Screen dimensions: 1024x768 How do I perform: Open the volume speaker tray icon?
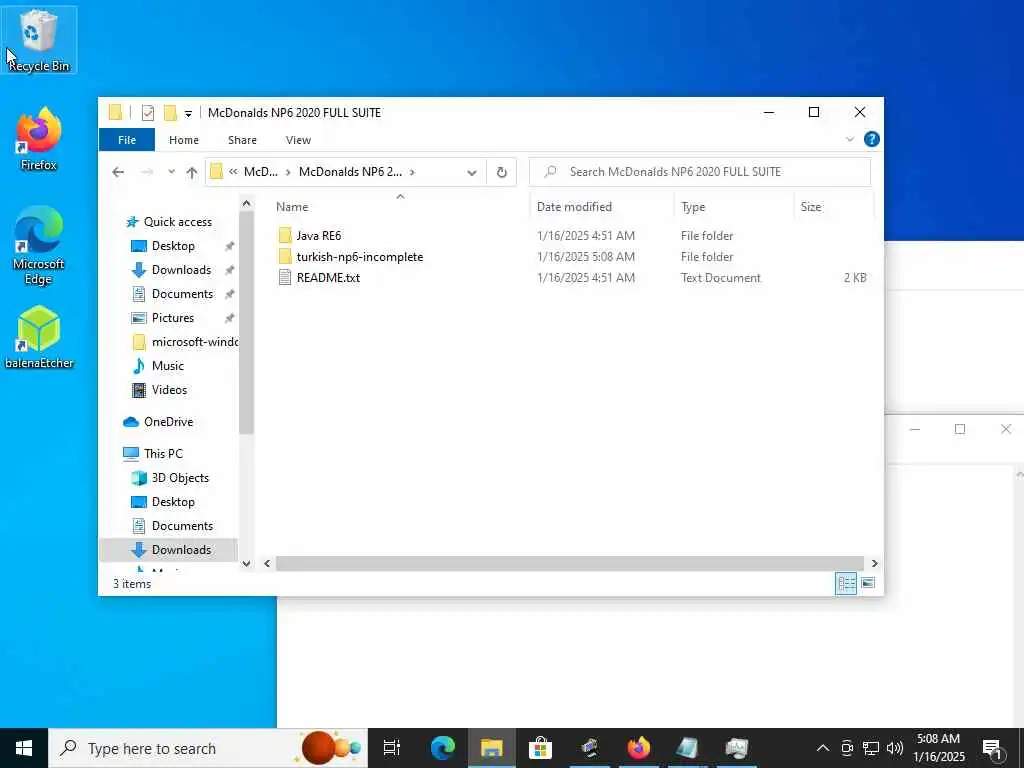click(x=895, y=748)
